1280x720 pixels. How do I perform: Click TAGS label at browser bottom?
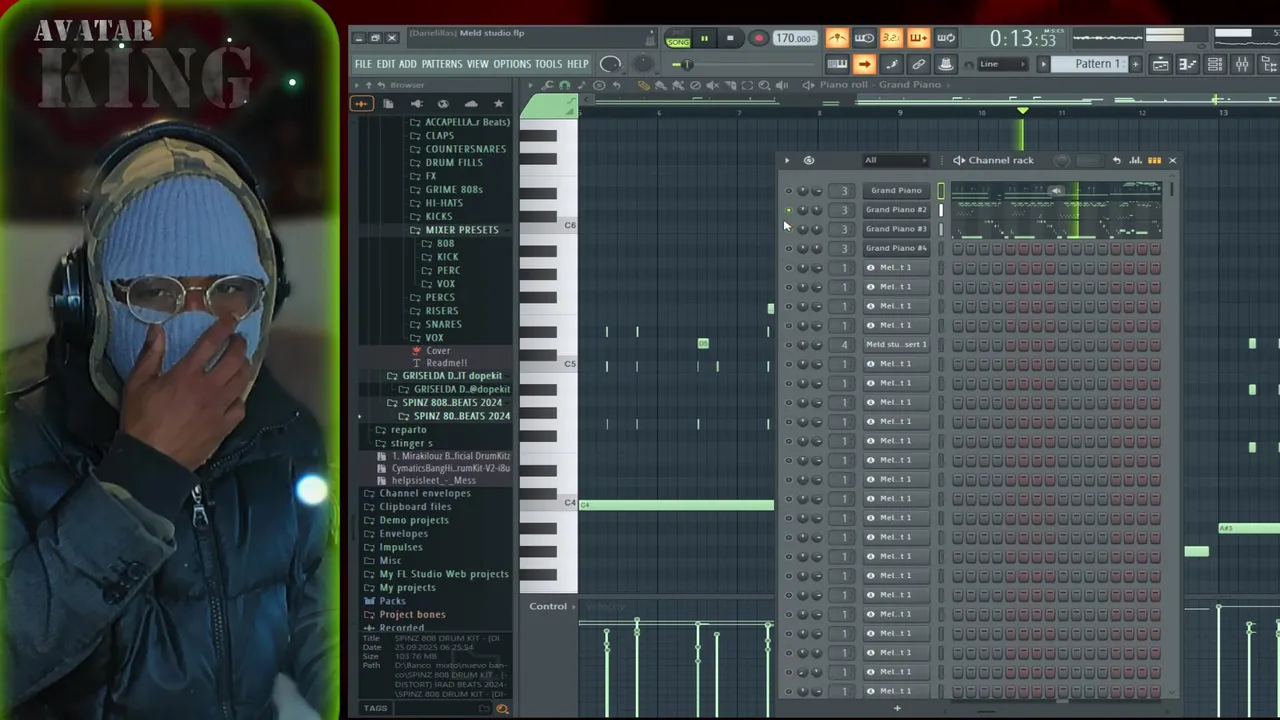coord(375,708)
